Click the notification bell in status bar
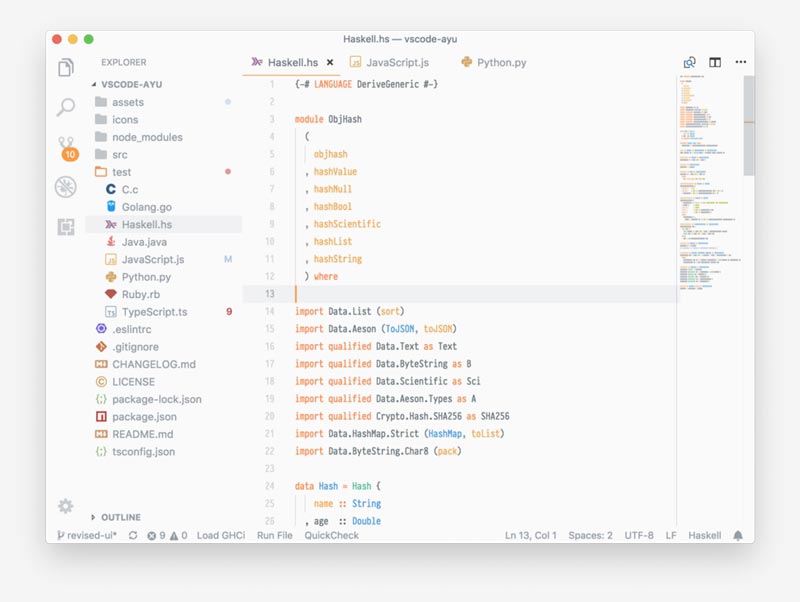 coord(738,535)
